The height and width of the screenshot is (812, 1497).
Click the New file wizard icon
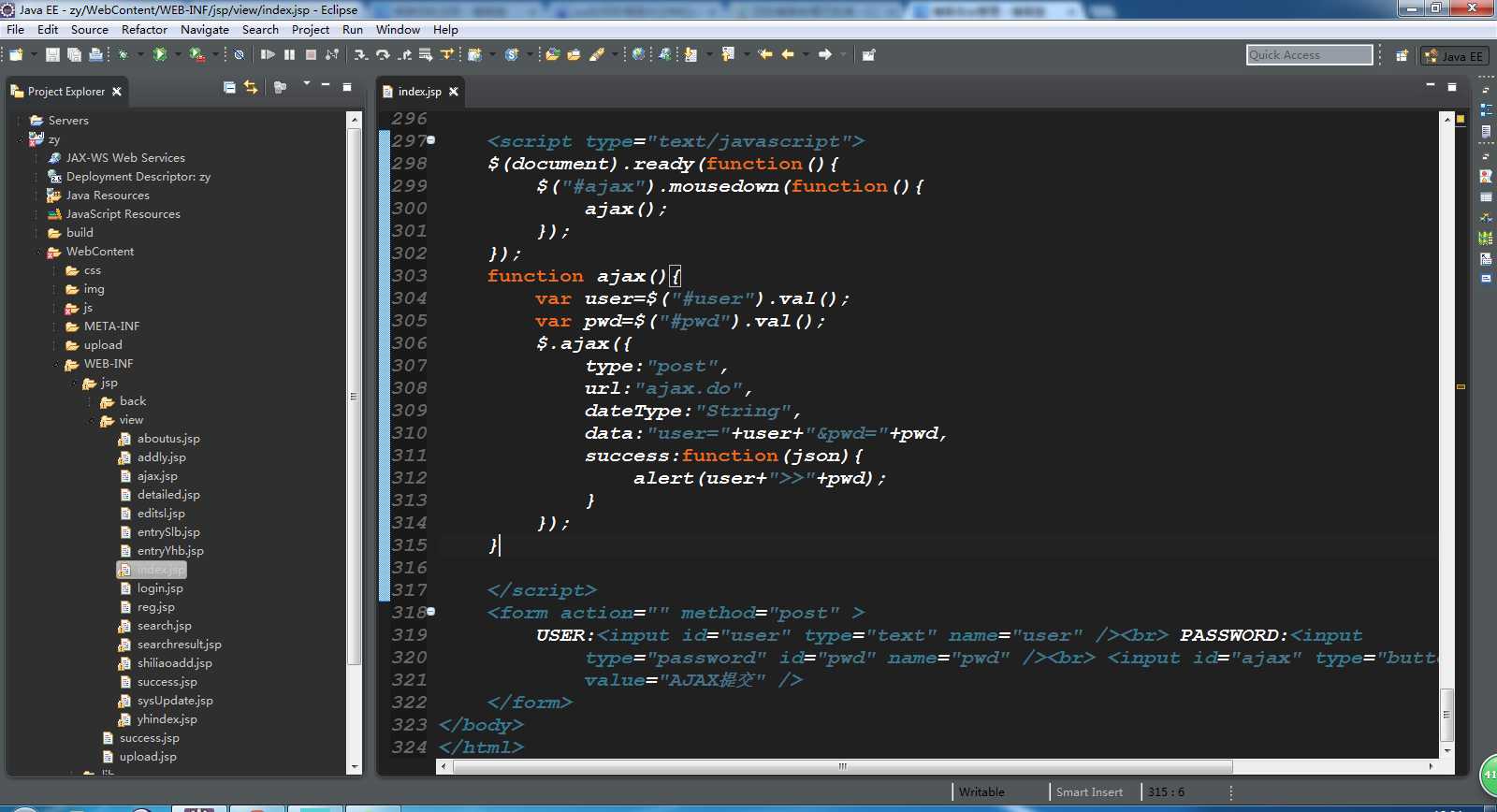coord(16,54)
